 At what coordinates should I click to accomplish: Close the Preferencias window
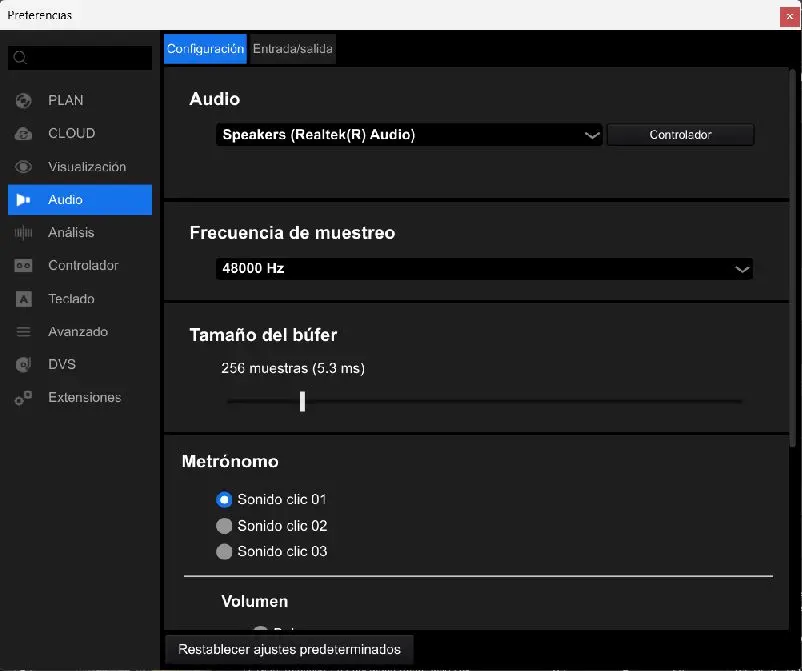(790, 16)
